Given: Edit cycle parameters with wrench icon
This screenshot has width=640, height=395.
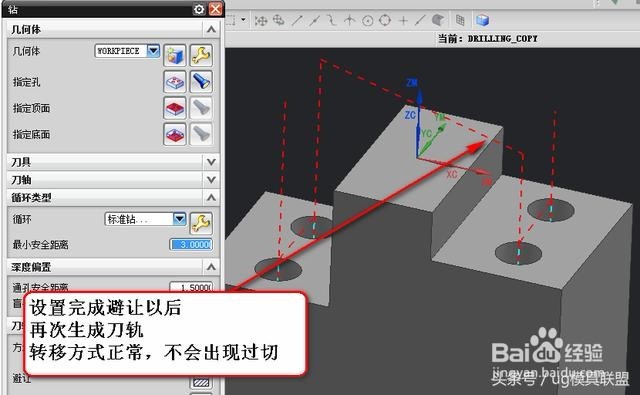Looking at the screenshot, I should point(201,223).
